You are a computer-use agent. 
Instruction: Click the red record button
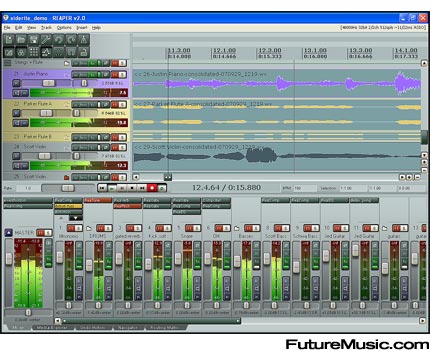[x=152, y=188]
